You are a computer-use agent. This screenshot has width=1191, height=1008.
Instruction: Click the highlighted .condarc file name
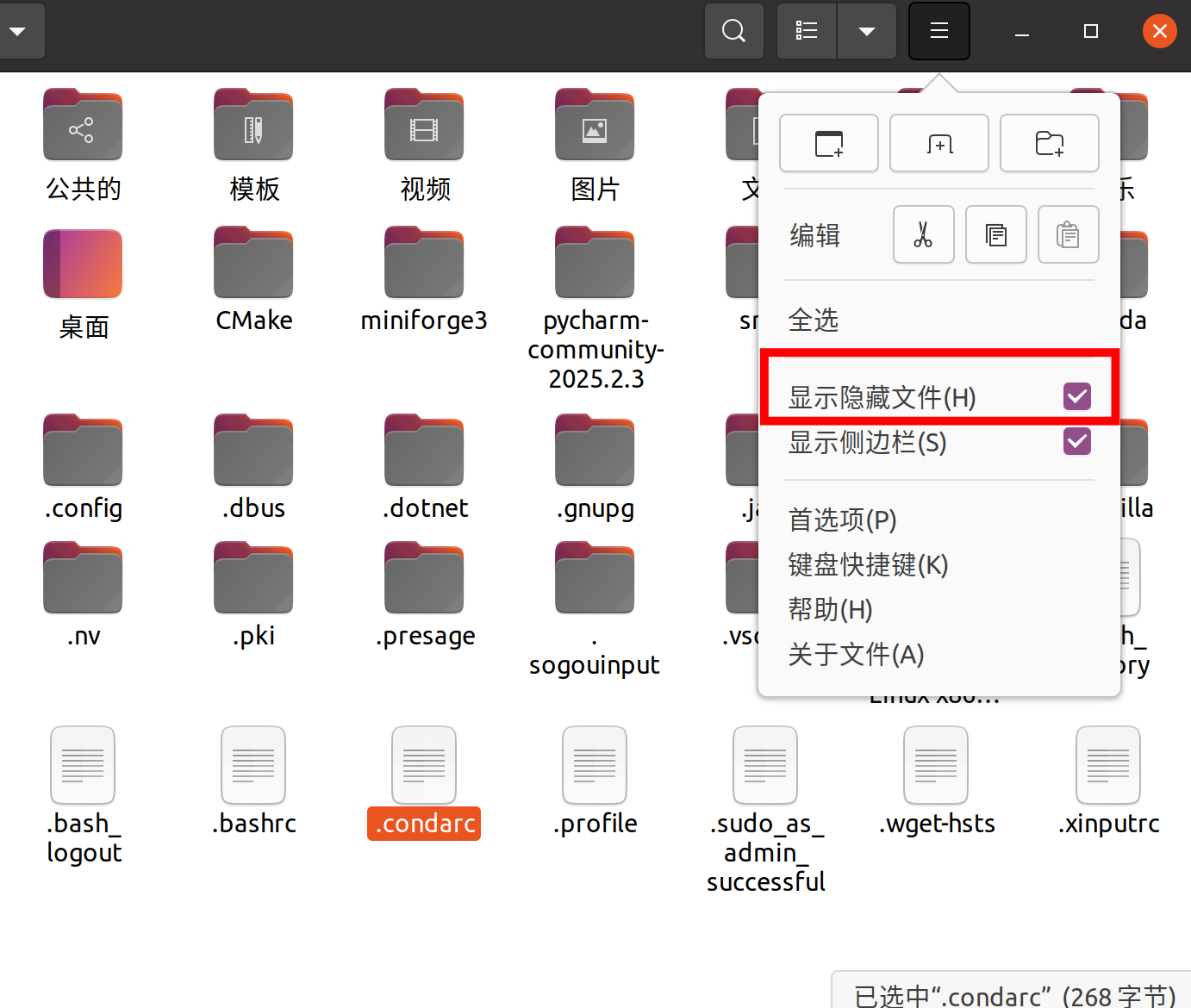click(x=424, y=824)
